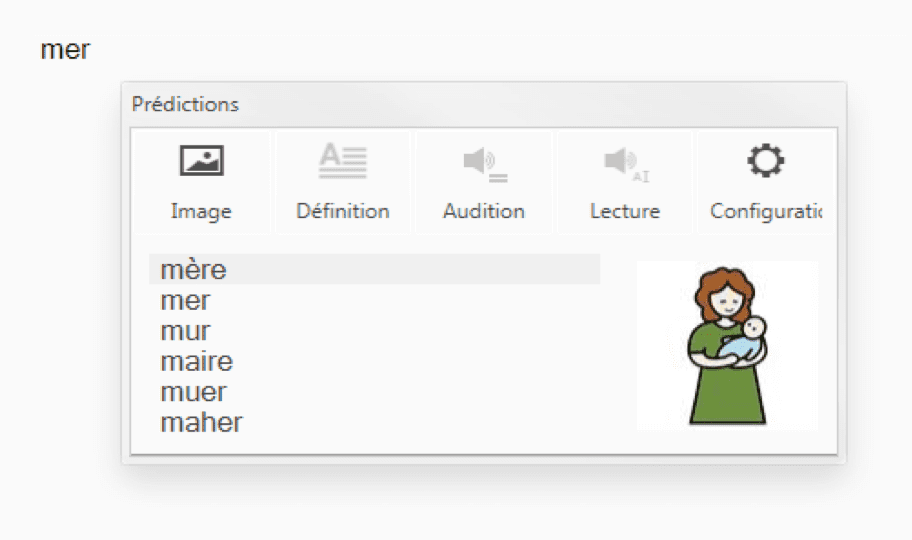Click the mother holding baby illustration
The height and width of the screenshot is (540, 912).
[x=727, y=346]
